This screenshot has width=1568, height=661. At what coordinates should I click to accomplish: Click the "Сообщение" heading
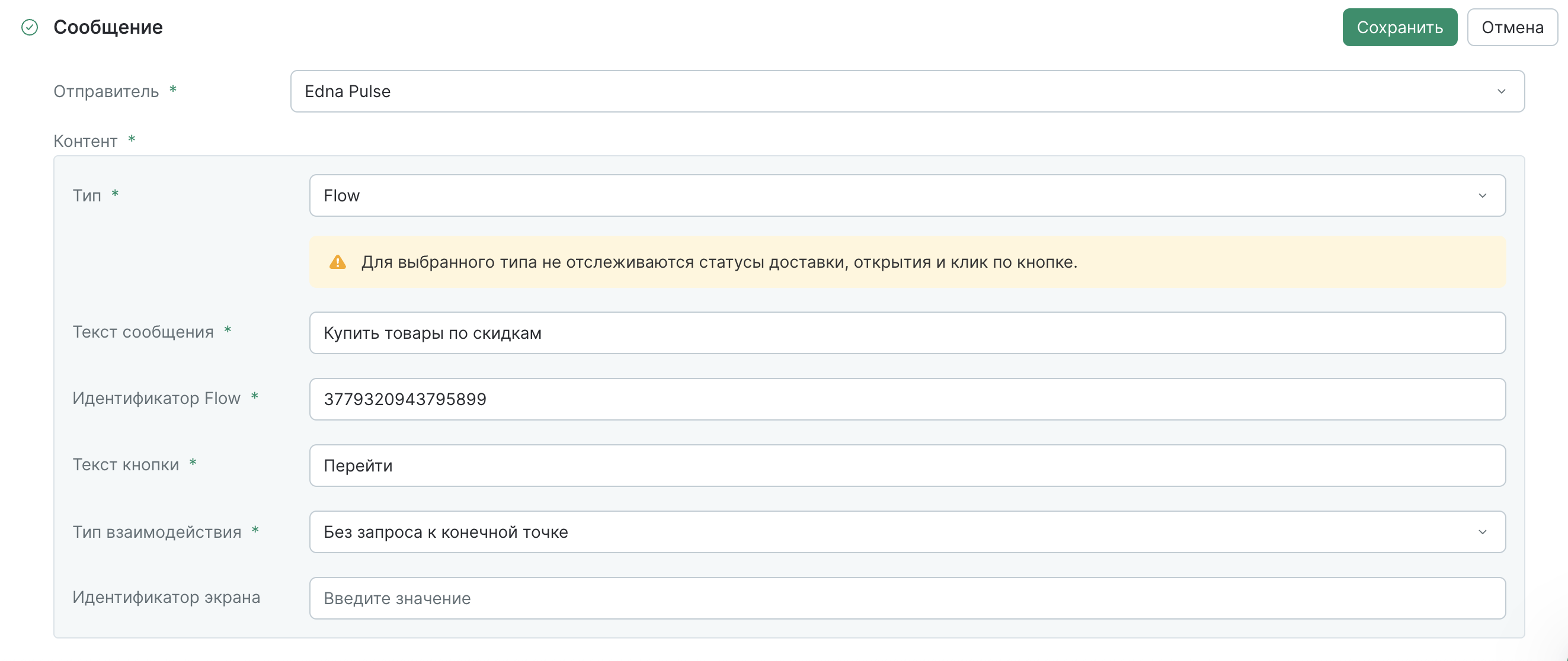[x=108, y=27]
